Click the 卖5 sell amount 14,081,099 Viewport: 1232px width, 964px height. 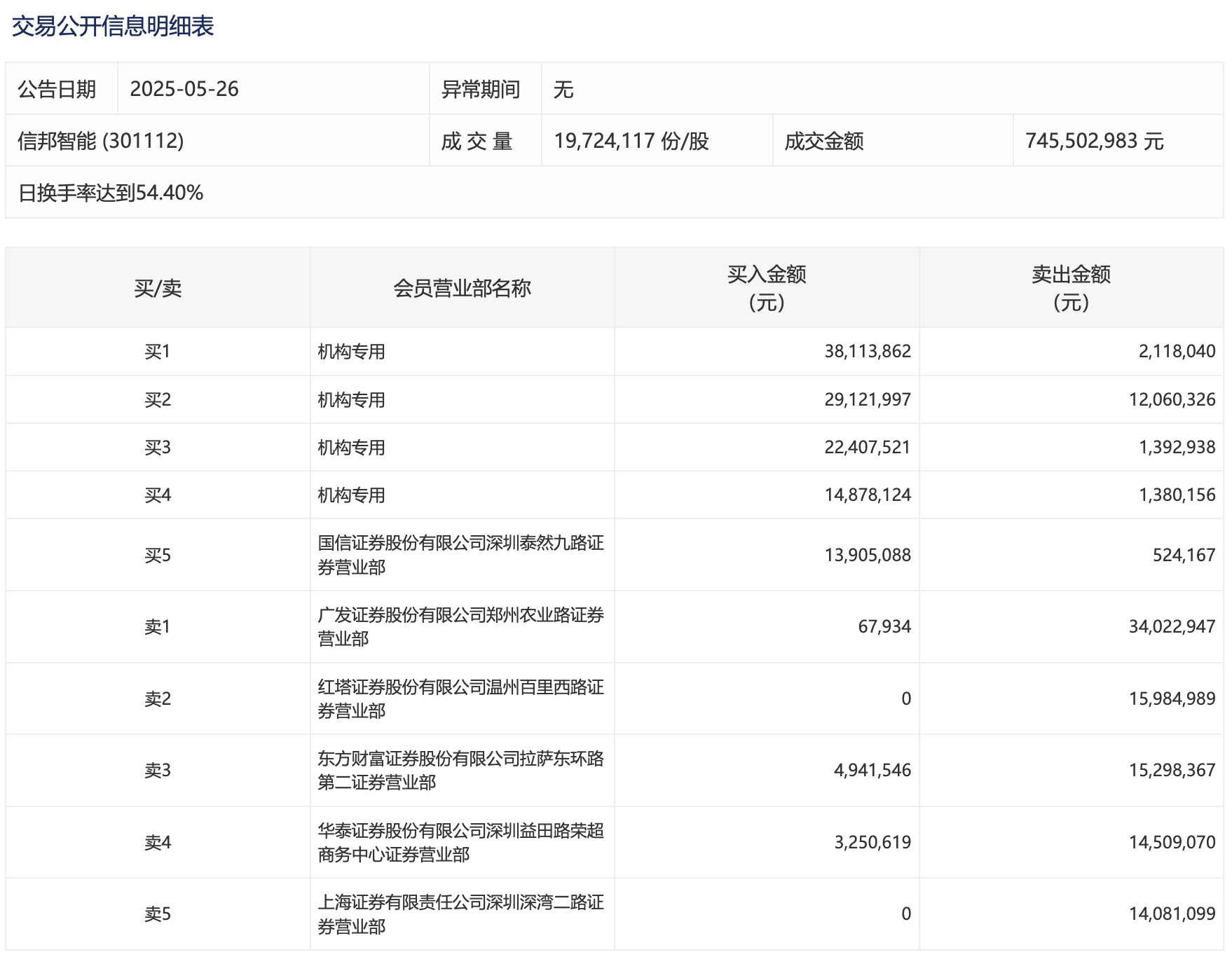click(x=1172, y=914)
